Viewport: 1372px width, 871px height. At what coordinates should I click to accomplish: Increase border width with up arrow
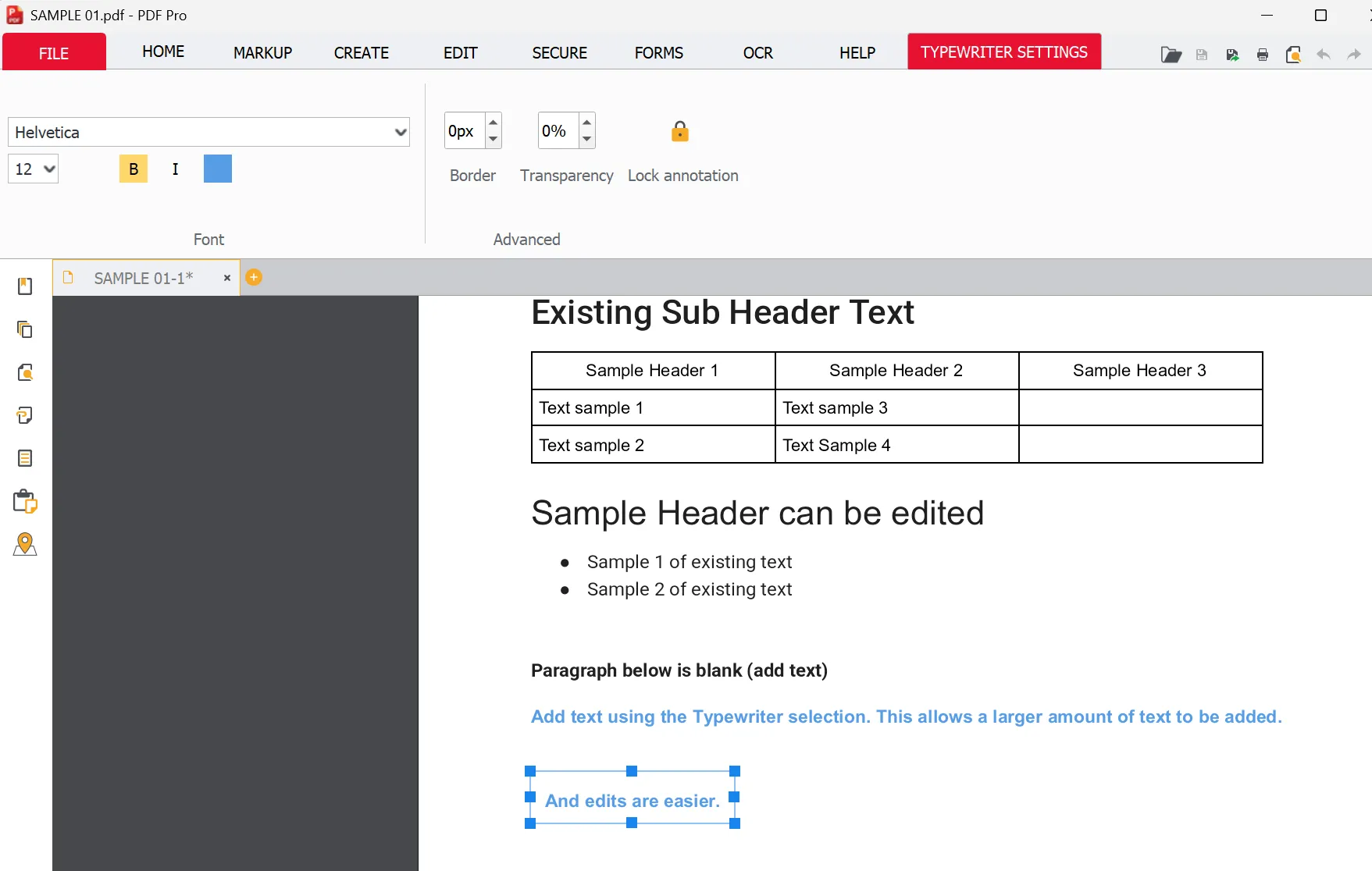493,123
